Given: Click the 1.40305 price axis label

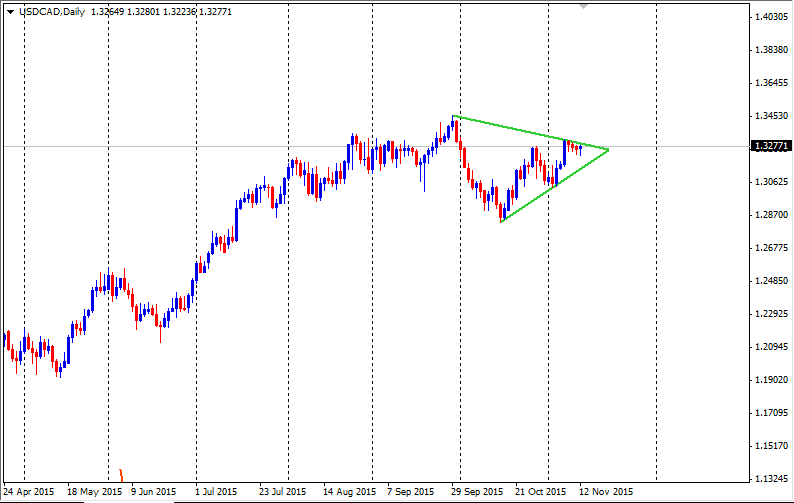Looking at the screenshot, I should point(771,17).
